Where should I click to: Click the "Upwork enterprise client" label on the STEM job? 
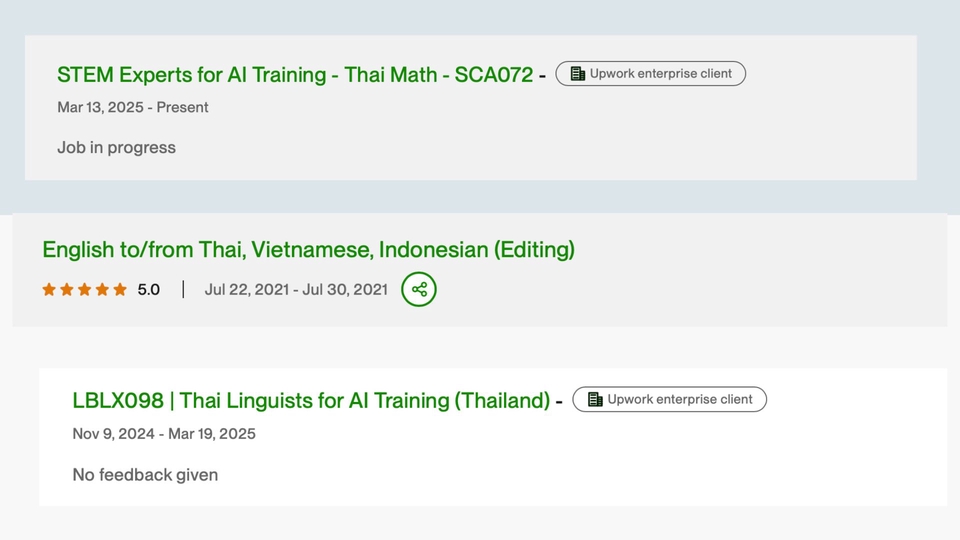coord(661,74)
